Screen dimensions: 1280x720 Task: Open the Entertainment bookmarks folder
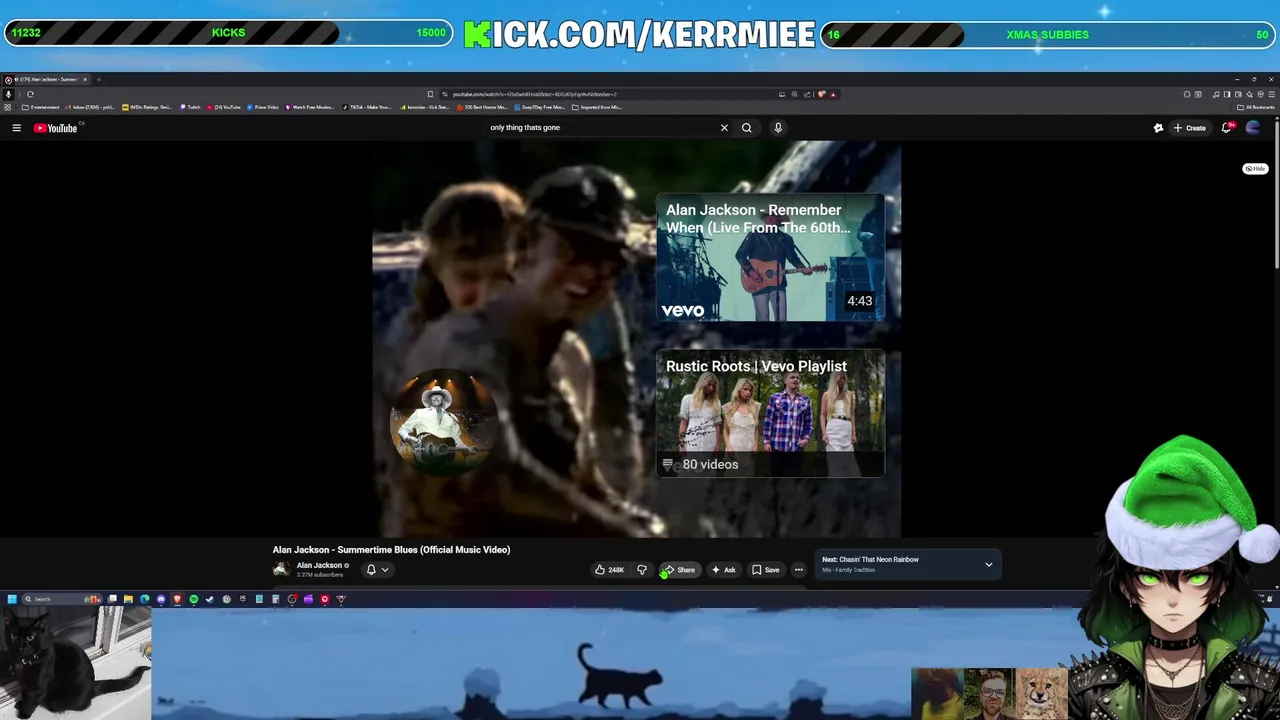point(40,107)
